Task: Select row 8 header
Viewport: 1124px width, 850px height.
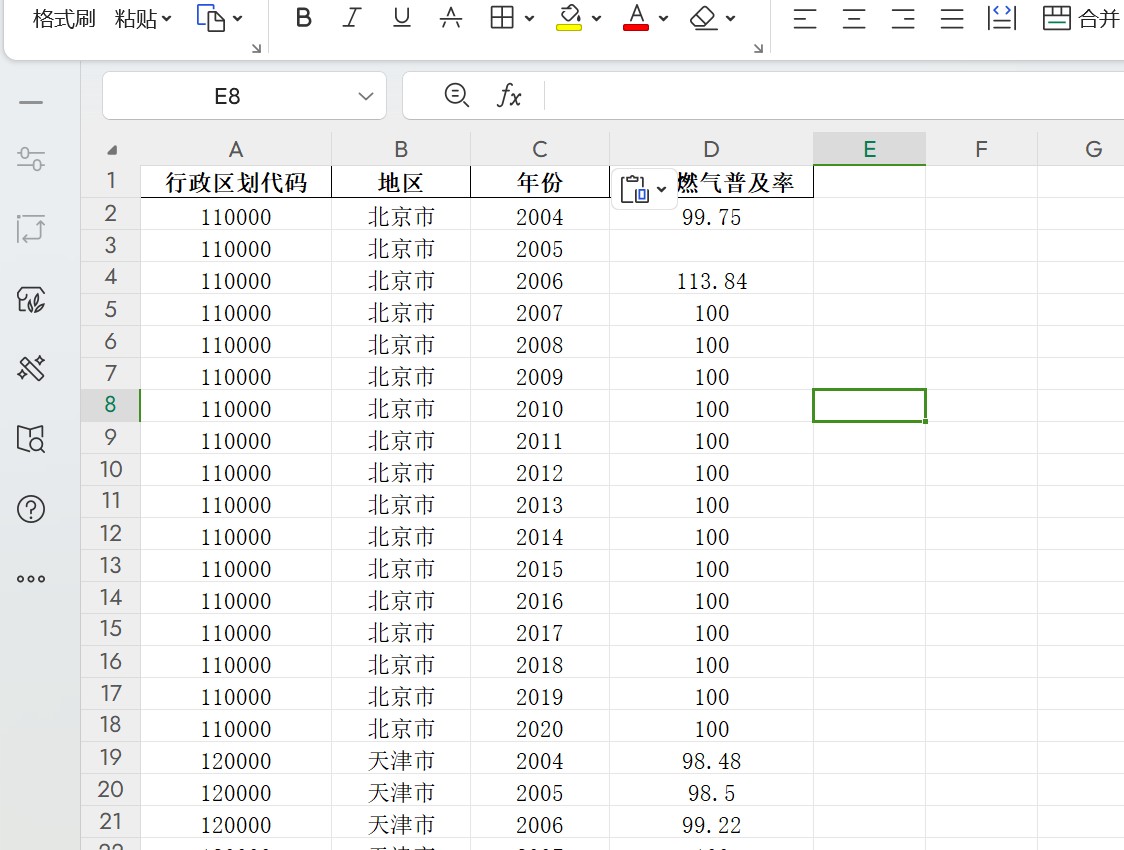Action: [110, 405]
